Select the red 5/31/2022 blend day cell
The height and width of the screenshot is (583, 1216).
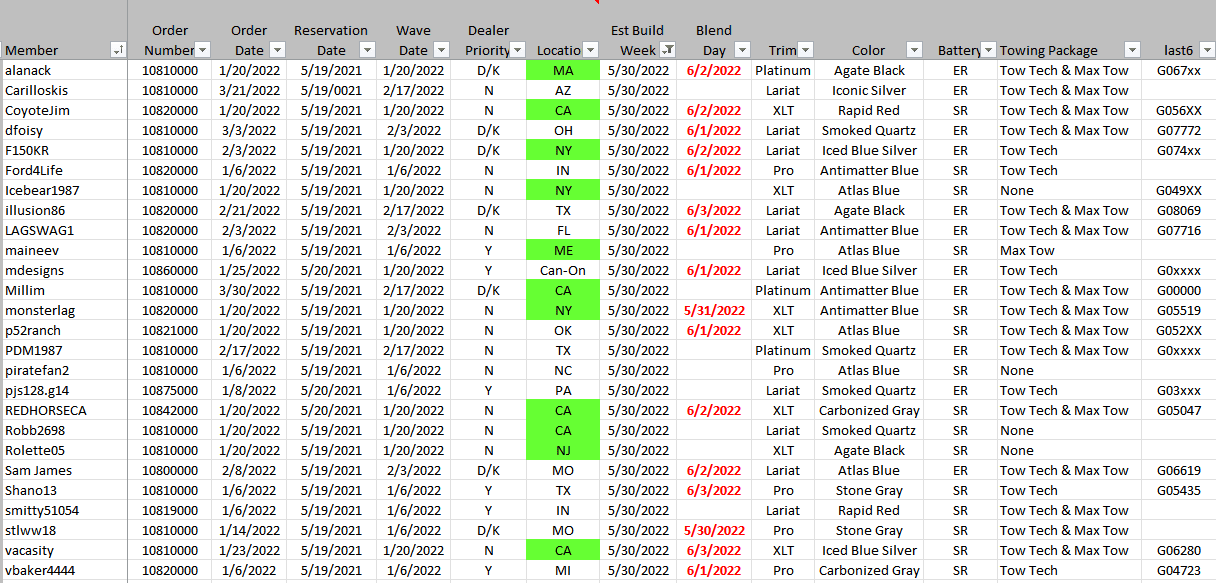[714, 310]
